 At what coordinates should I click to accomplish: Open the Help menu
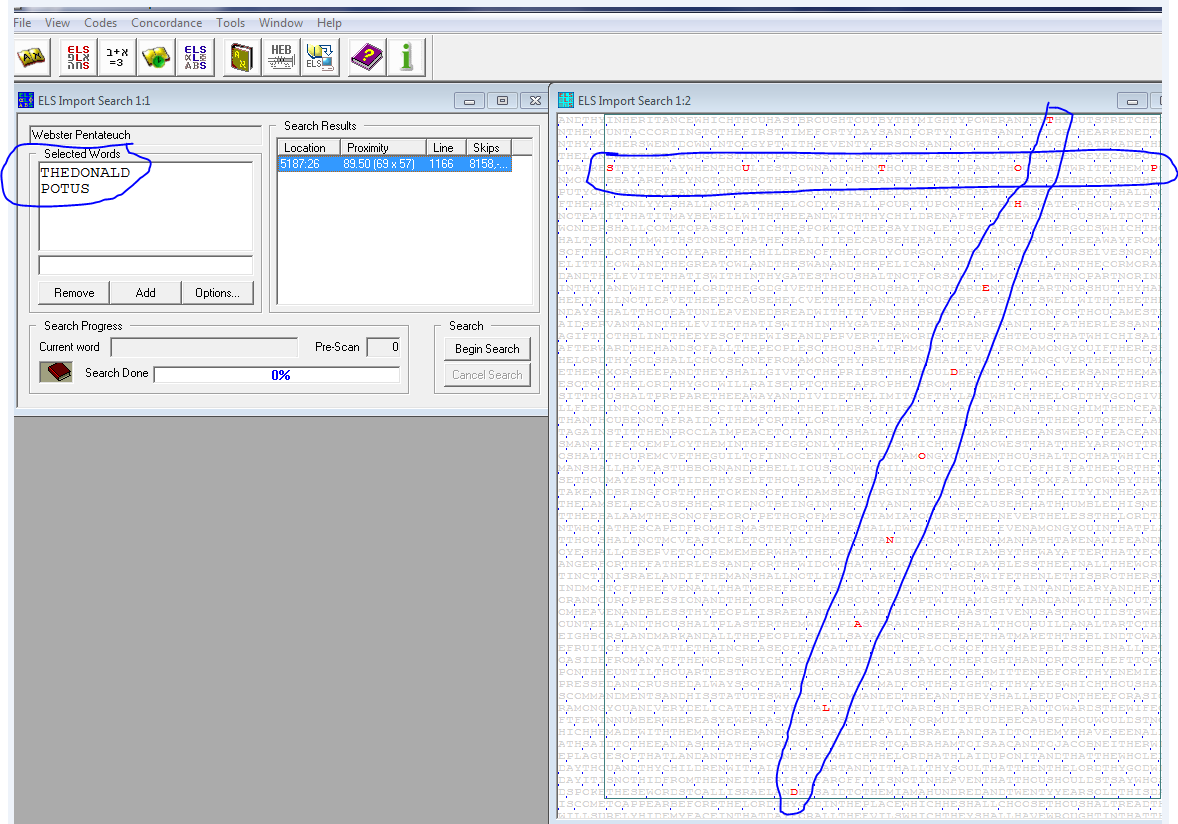coord(329,23)
